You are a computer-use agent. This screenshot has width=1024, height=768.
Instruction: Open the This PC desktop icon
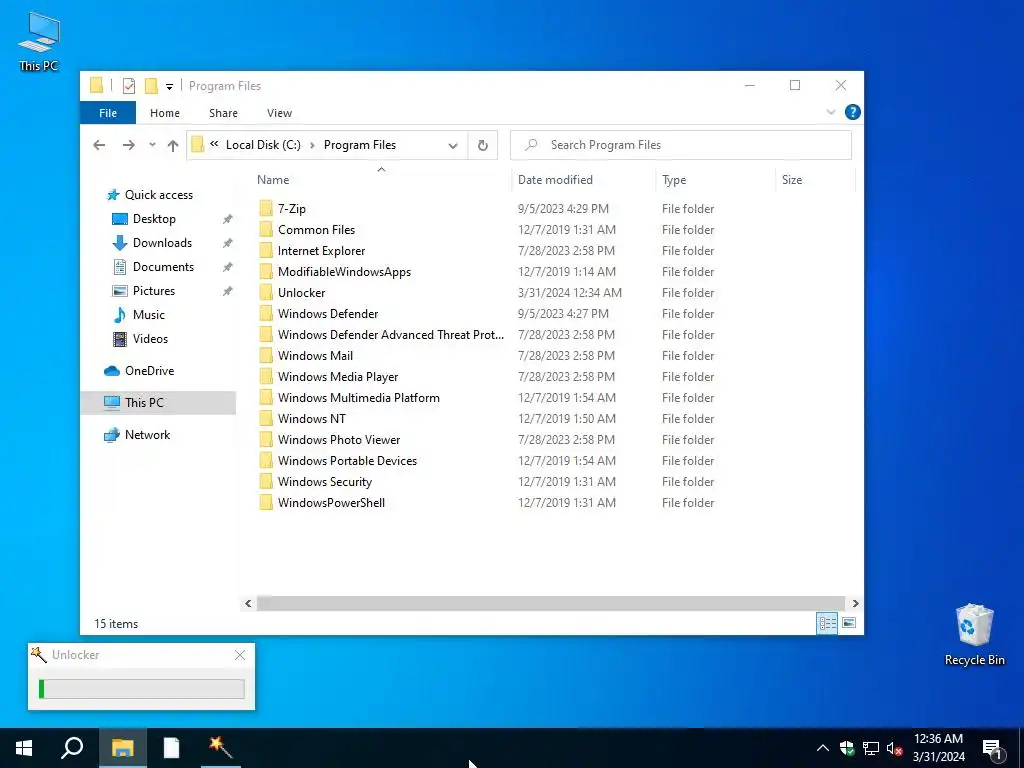[x=39, y=41]
